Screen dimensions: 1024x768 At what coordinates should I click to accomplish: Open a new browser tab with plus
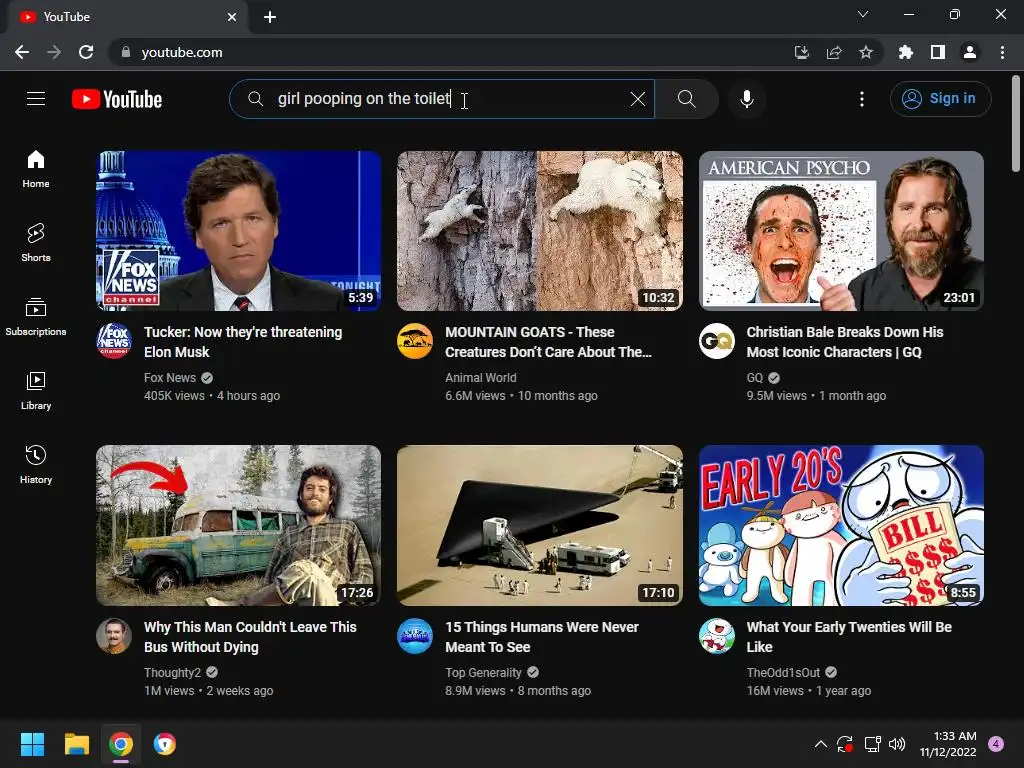pyautogui.click(x=270, y=17)
